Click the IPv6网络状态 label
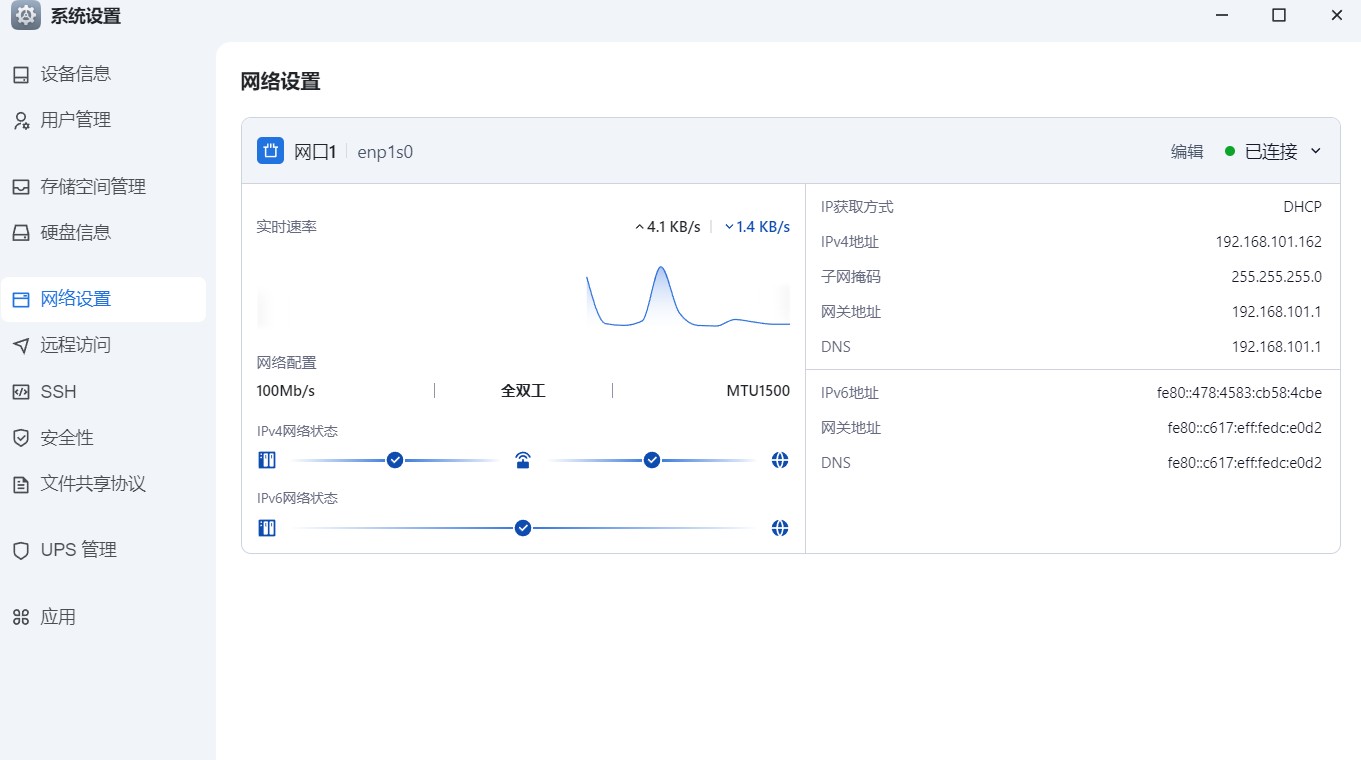The width and height of the screenshot is (1361, 760). click(x=297, y=498)
